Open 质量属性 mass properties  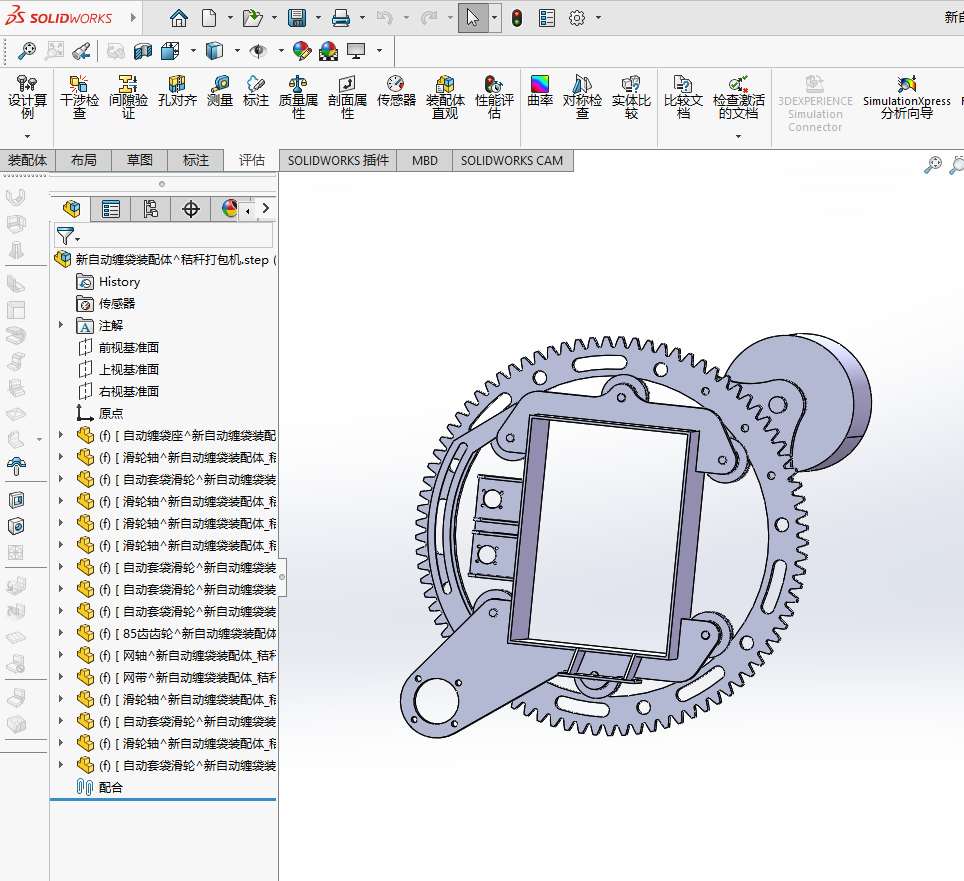click(298, 97)
